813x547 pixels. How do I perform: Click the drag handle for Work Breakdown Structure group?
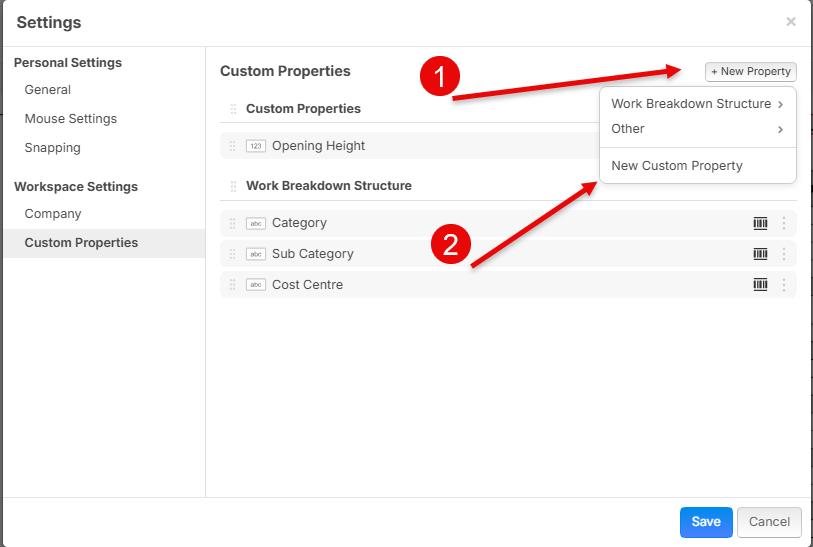[x=233, y=186]
